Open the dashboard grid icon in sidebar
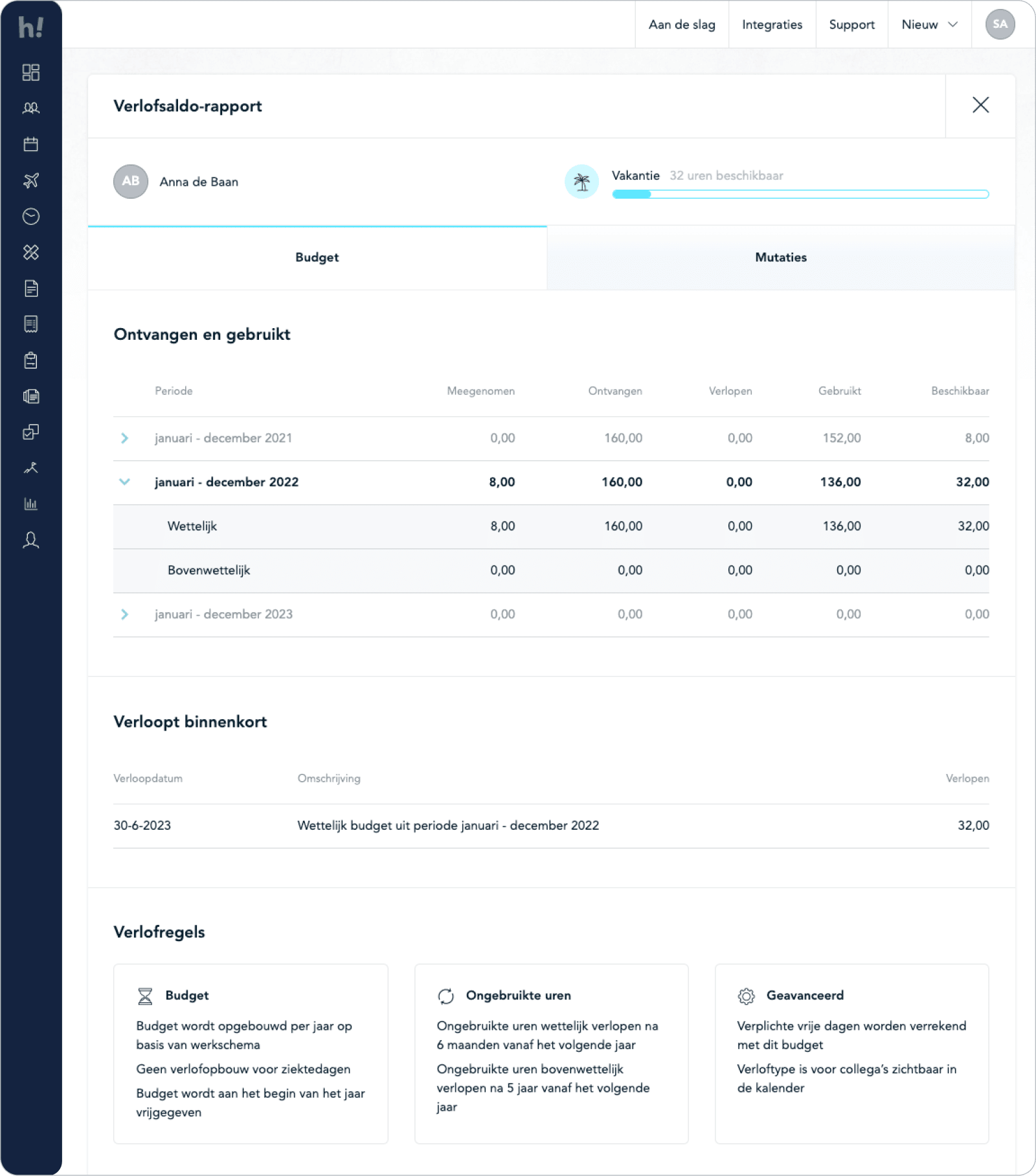This screenshot has width=1036, height=1176. [31, 72]
